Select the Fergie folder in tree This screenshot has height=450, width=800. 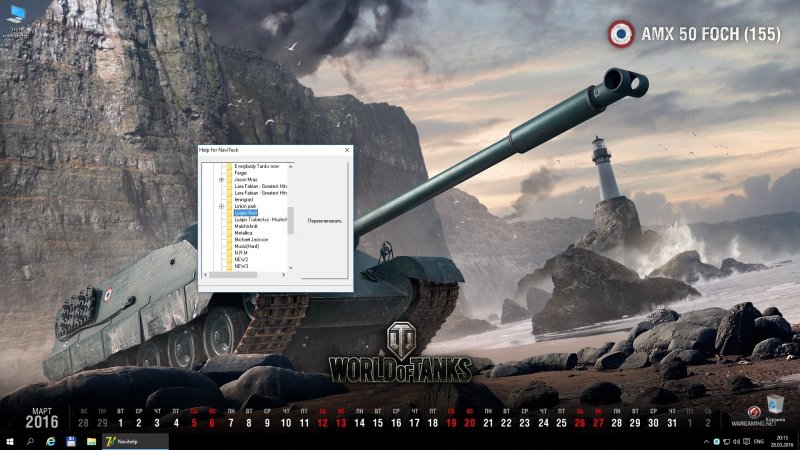tap(240, 173)
